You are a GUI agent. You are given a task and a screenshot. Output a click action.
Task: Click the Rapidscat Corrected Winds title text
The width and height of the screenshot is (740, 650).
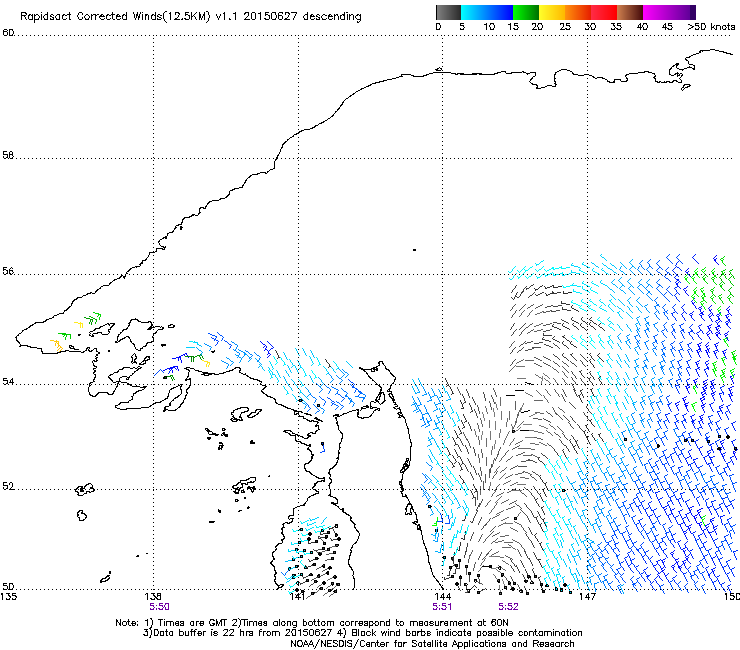click(191, 16)
